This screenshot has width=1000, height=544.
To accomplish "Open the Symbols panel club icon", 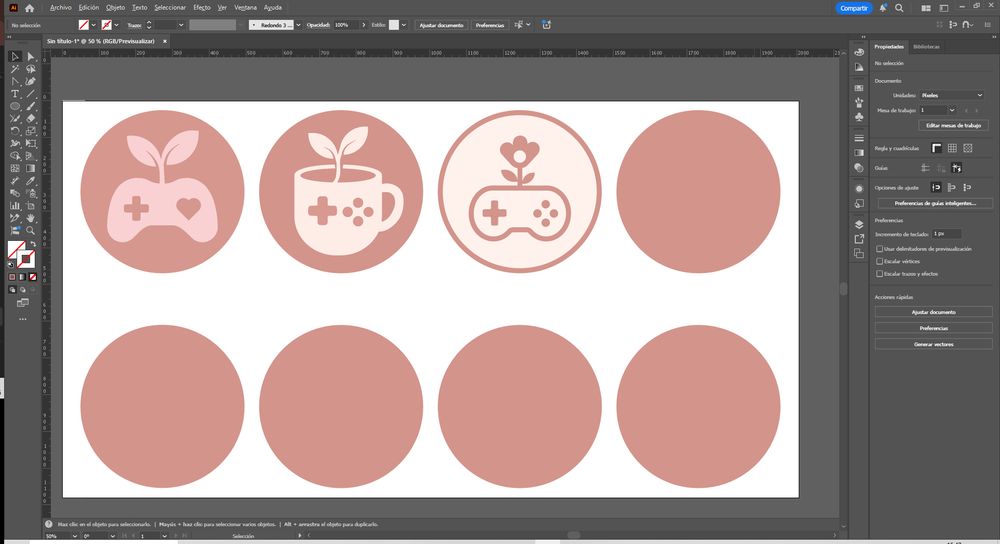I will [859, 117].
